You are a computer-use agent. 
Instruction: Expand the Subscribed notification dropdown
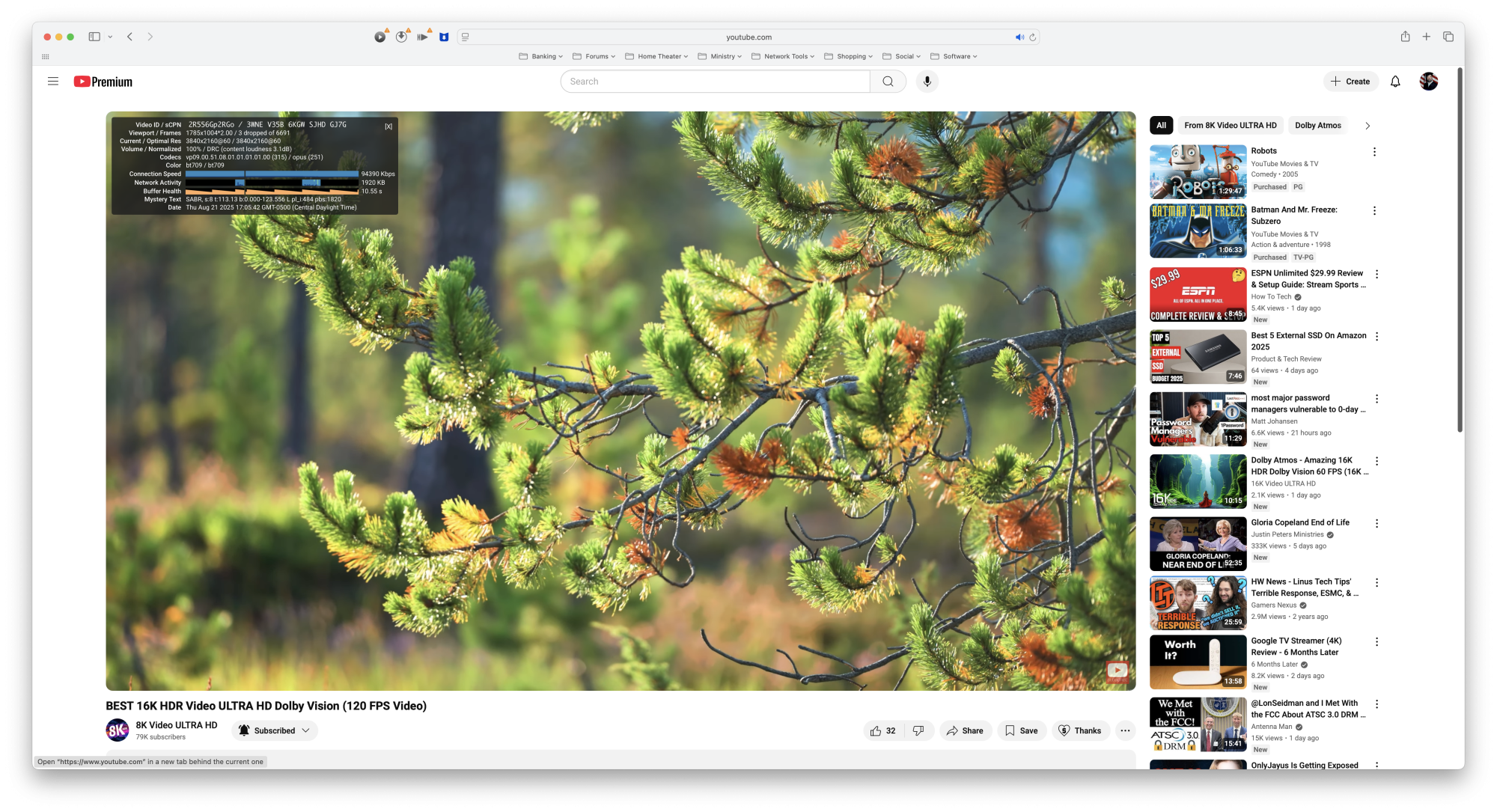[306, 730]
